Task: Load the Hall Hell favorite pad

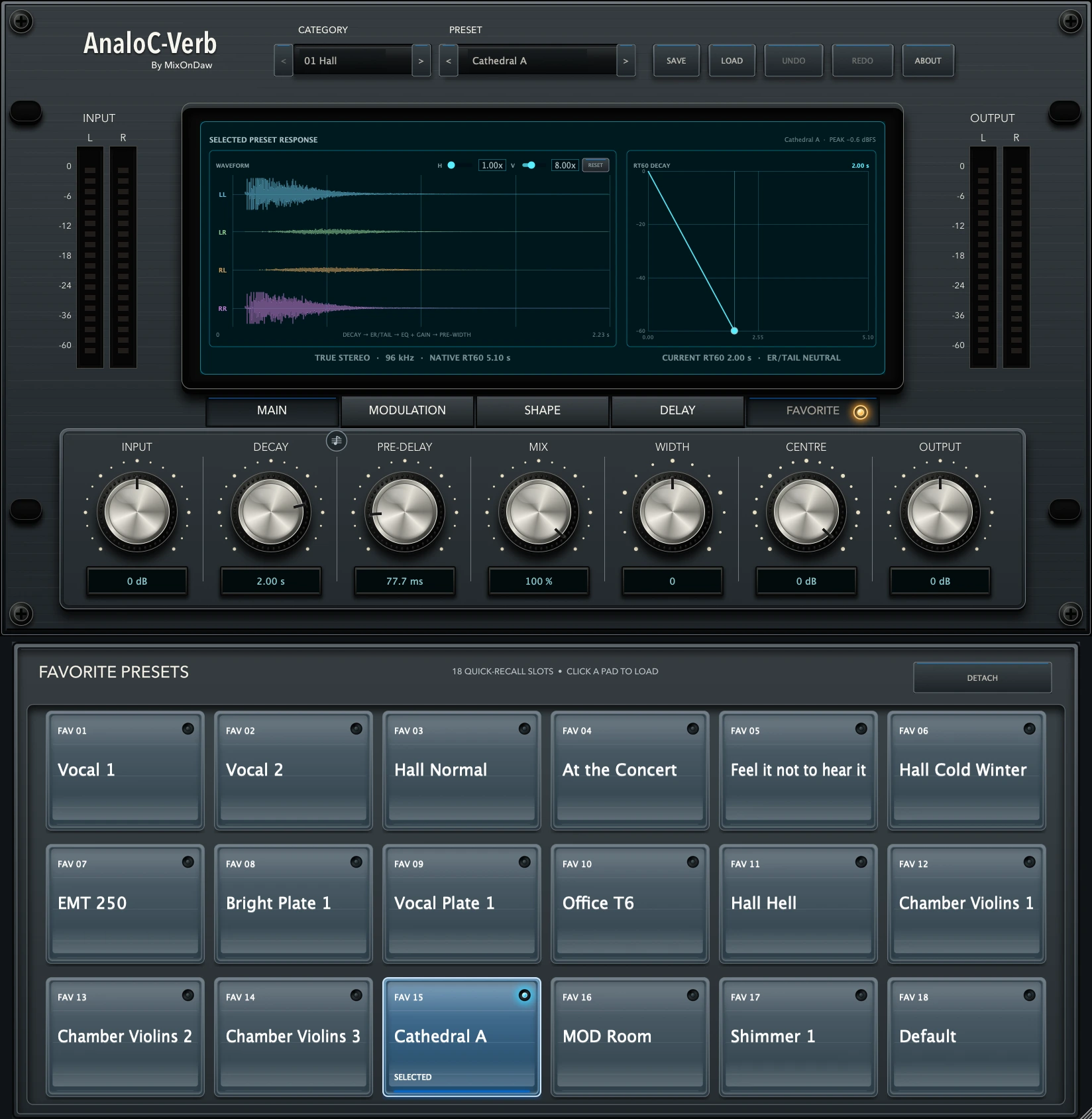Action: point(798,904)
